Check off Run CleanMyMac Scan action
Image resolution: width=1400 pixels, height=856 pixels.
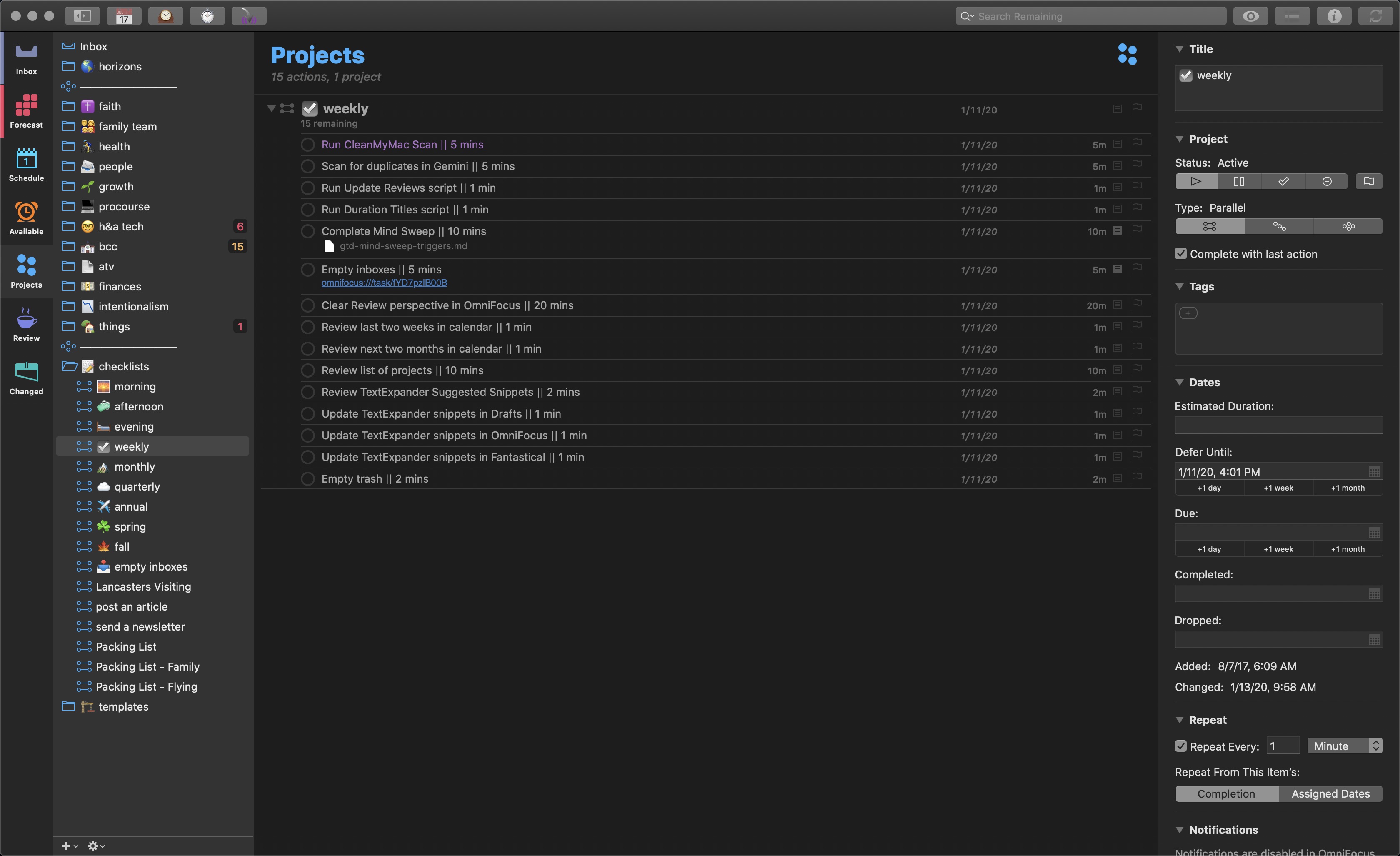(x=308, y=145)
